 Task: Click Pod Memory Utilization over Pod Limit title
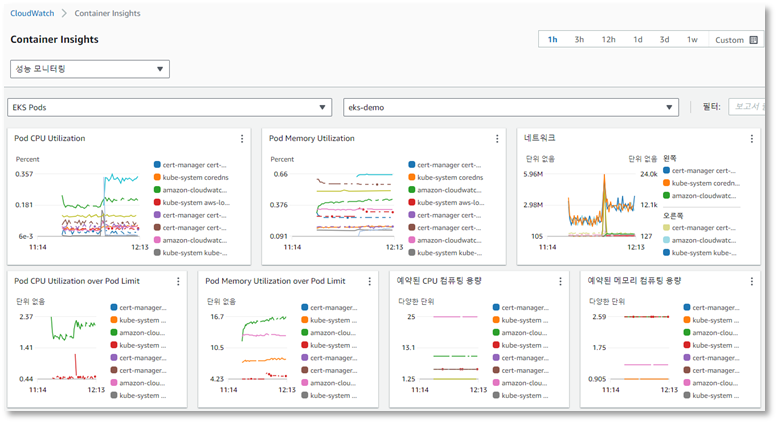[275, 281]
